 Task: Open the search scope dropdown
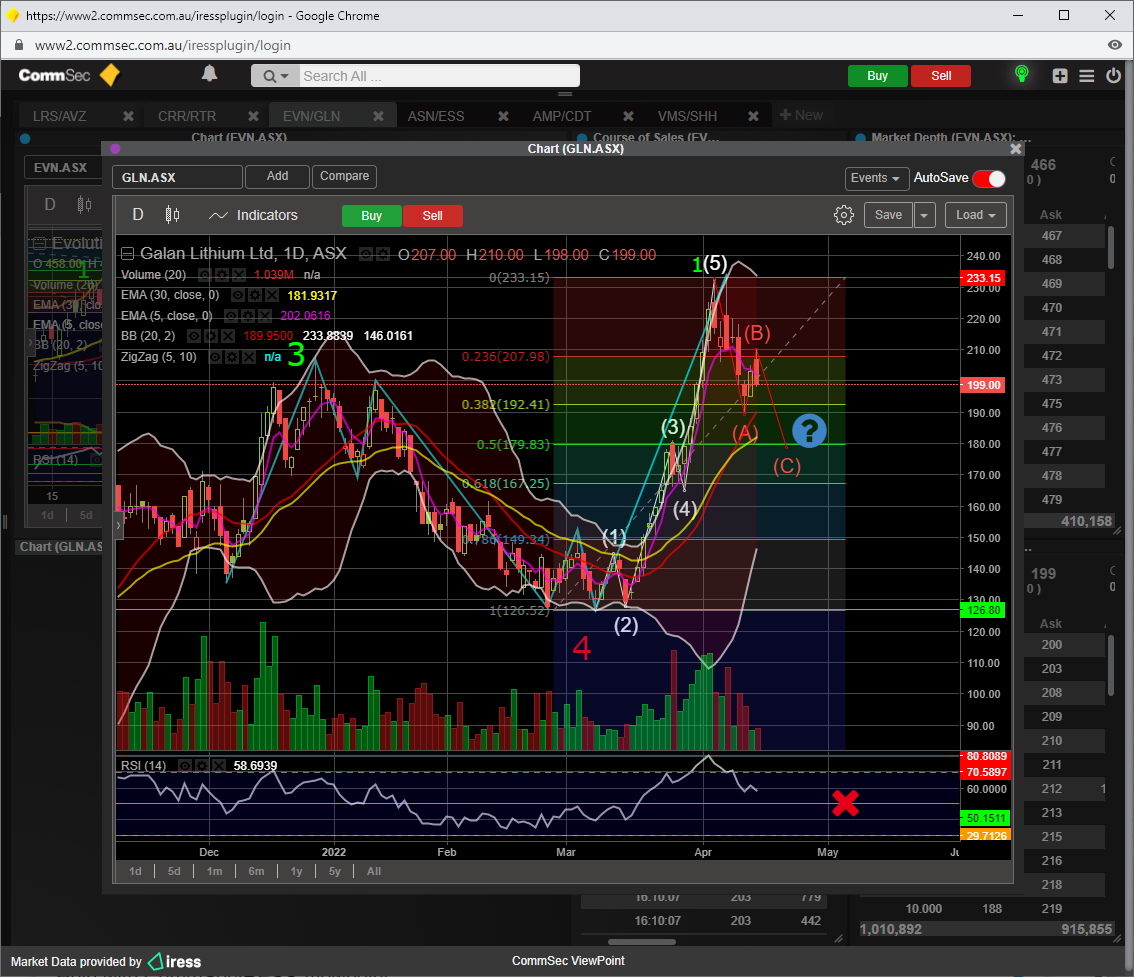(x=276, y=76)
